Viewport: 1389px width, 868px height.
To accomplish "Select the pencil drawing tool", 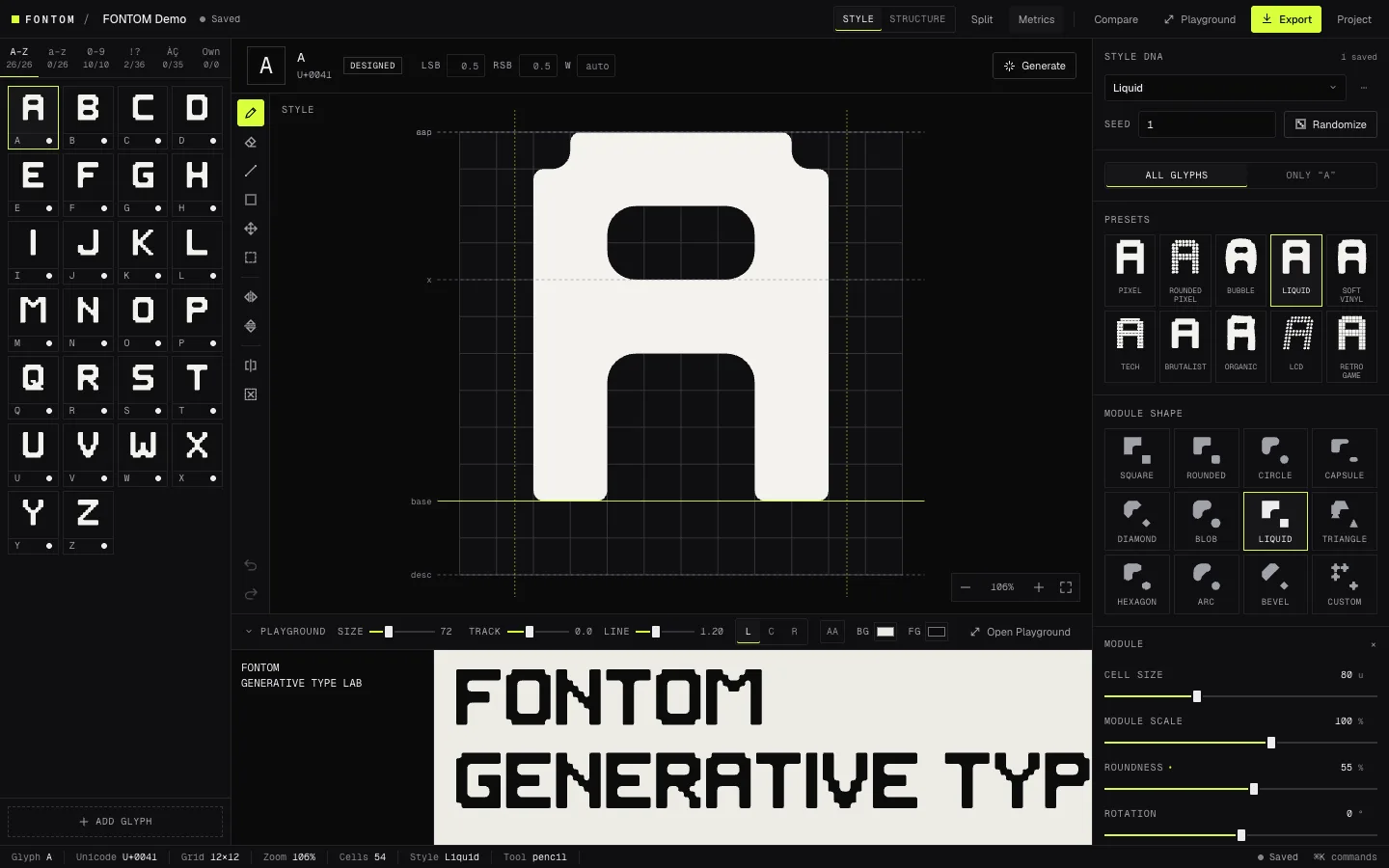I will click(251, 113).
